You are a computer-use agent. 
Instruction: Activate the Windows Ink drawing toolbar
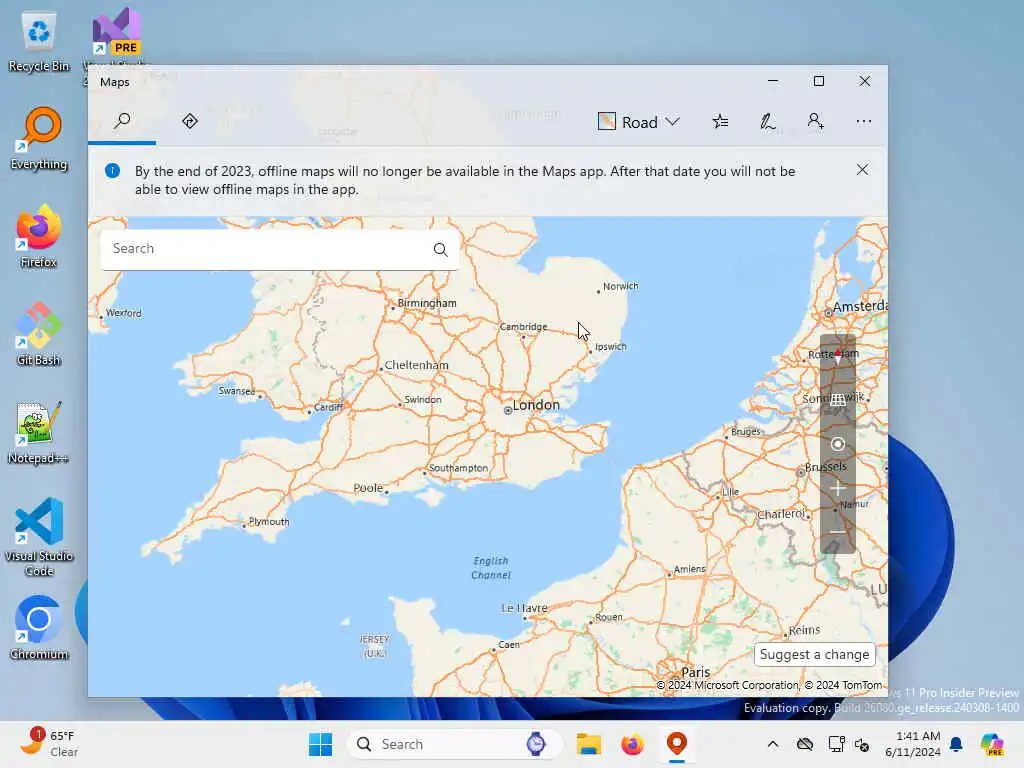pos(768,121)
